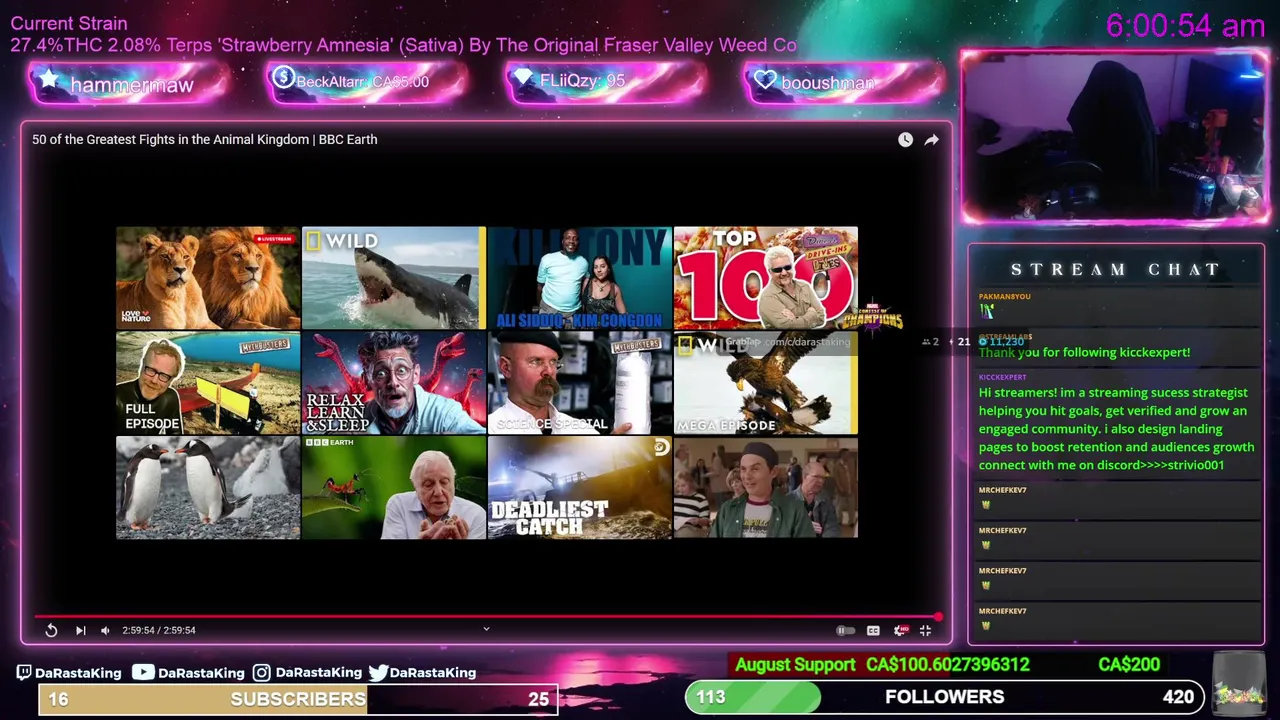Turn on closed captions (CC)
1280x720 pixels.
coord(873,630)
